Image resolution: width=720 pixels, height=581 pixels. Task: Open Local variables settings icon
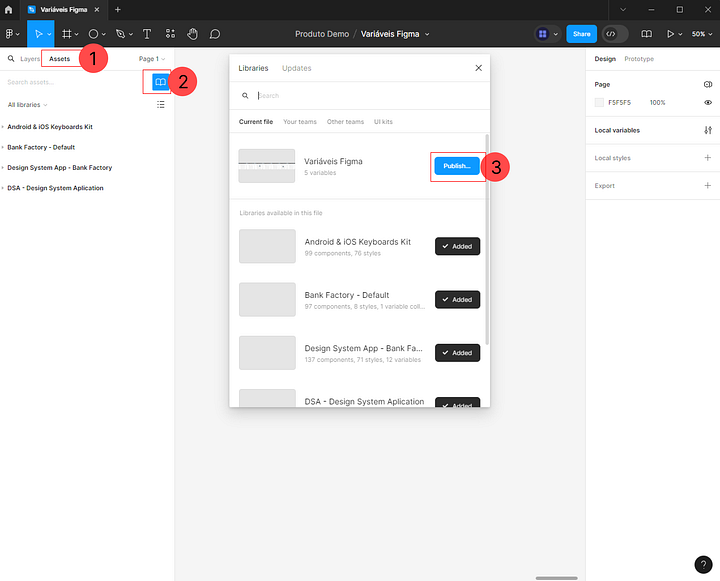pos(708,130)
